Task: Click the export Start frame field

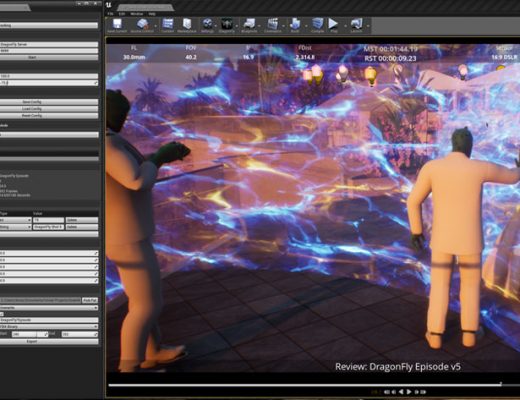Action: 30,334
